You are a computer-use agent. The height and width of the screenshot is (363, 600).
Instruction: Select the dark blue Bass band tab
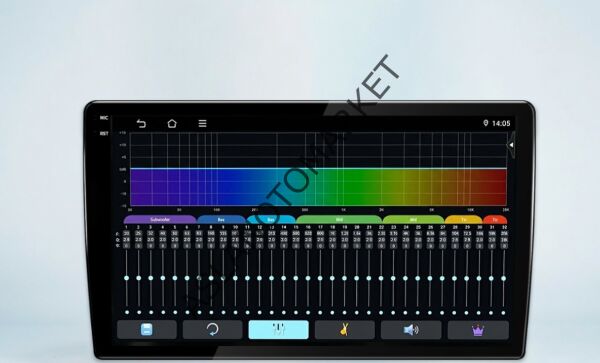pos(221,220)
